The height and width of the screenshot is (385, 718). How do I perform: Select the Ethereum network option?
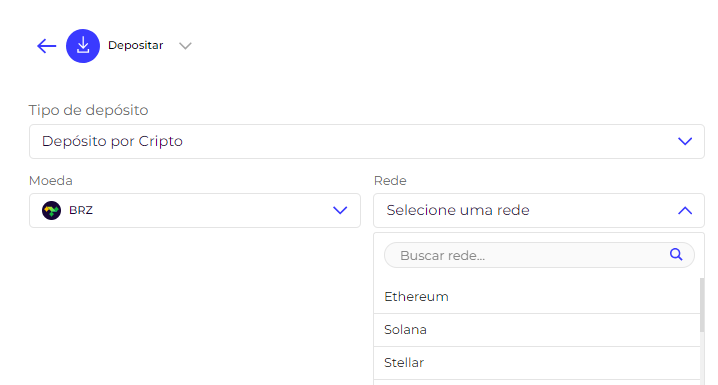click(x=537, y=297)
